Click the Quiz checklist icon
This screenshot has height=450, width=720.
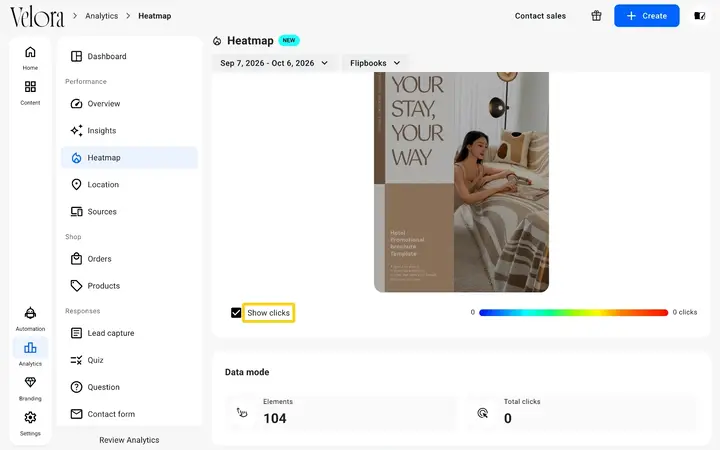76,360
